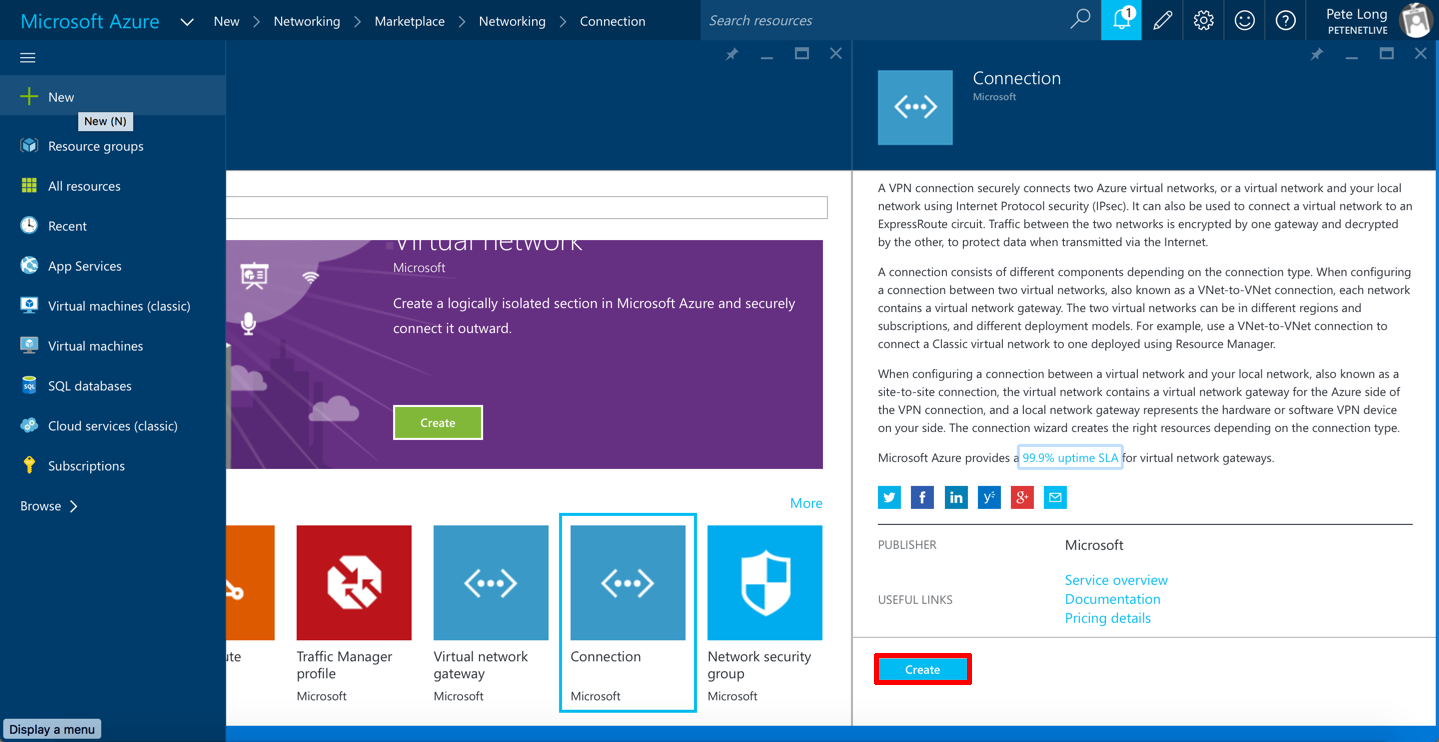Click the Virtual network gateway tile image
The width and height of the screenshot is (1439, 742).
coord(491,583)
